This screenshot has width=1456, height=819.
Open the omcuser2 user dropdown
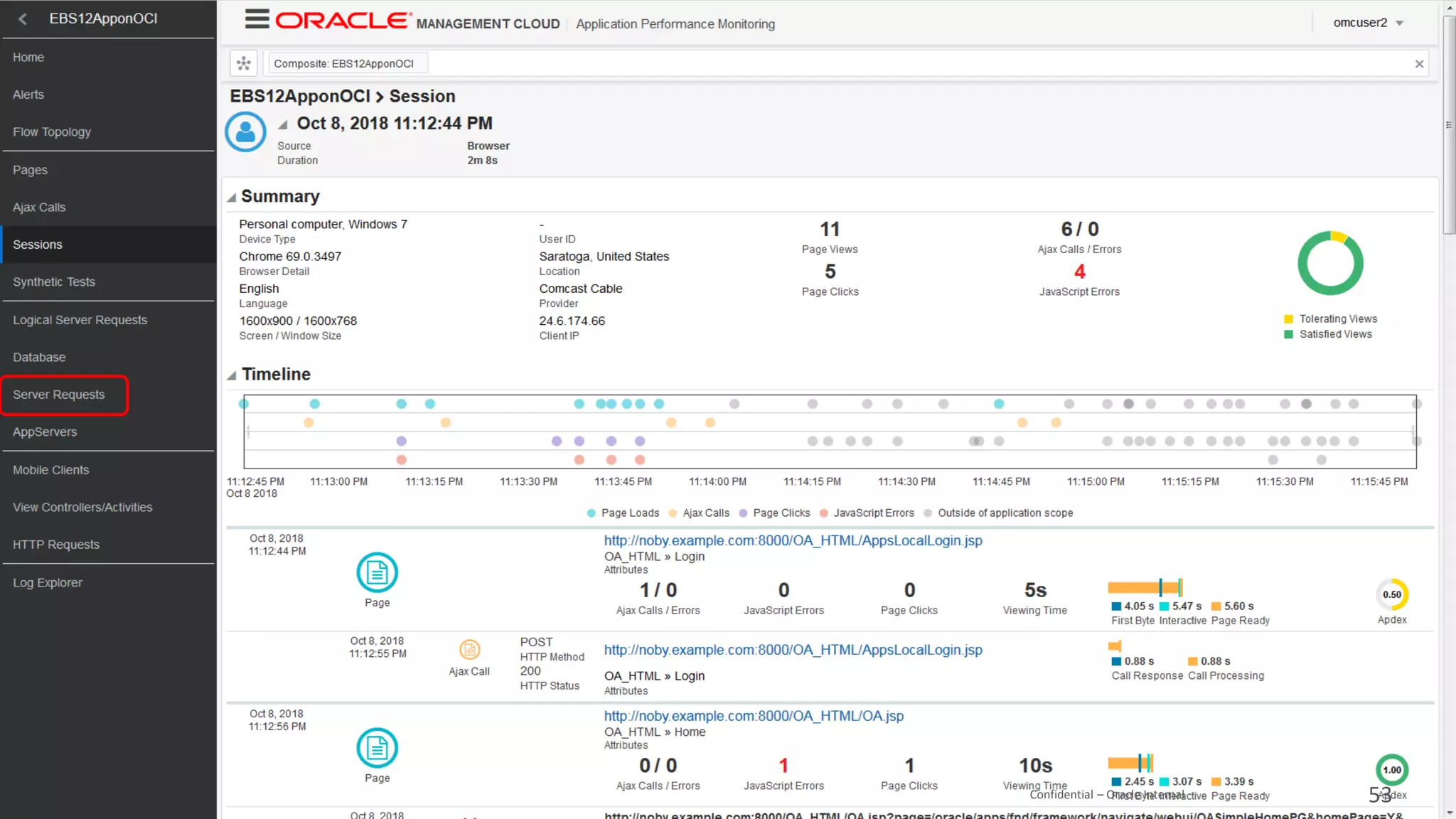1368,23
